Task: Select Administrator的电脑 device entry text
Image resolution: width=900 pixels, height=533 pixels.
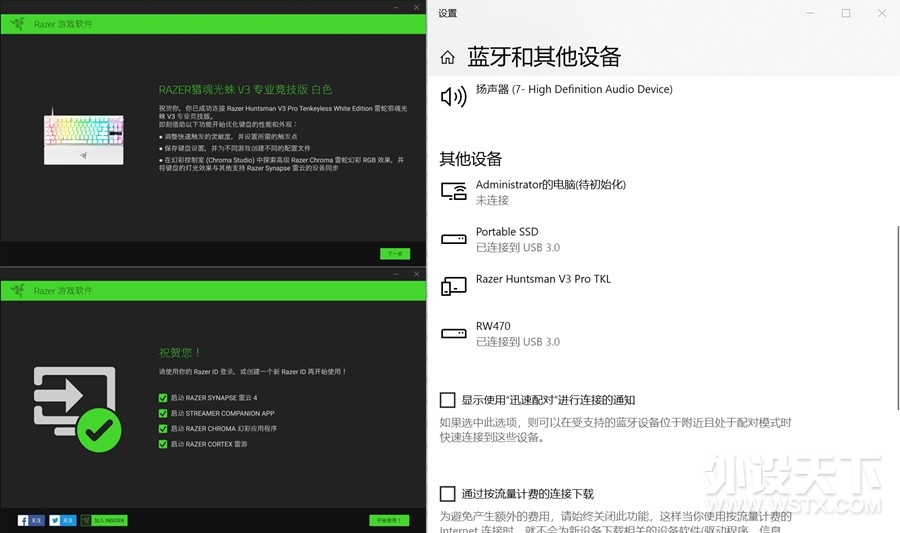Action: (x=550, y=185)
